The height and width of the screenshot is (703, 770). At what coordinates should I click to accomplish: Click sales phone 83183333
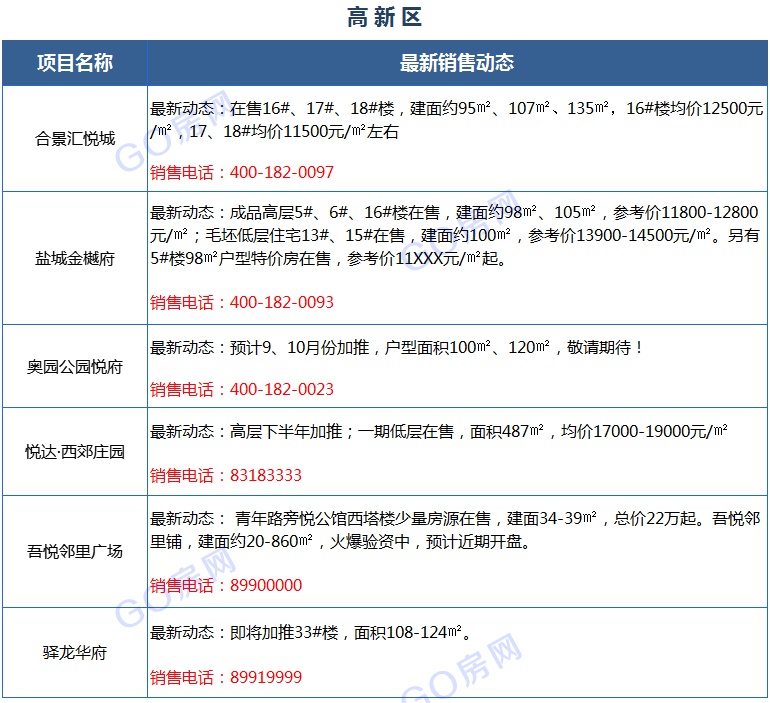click(266, 475)
